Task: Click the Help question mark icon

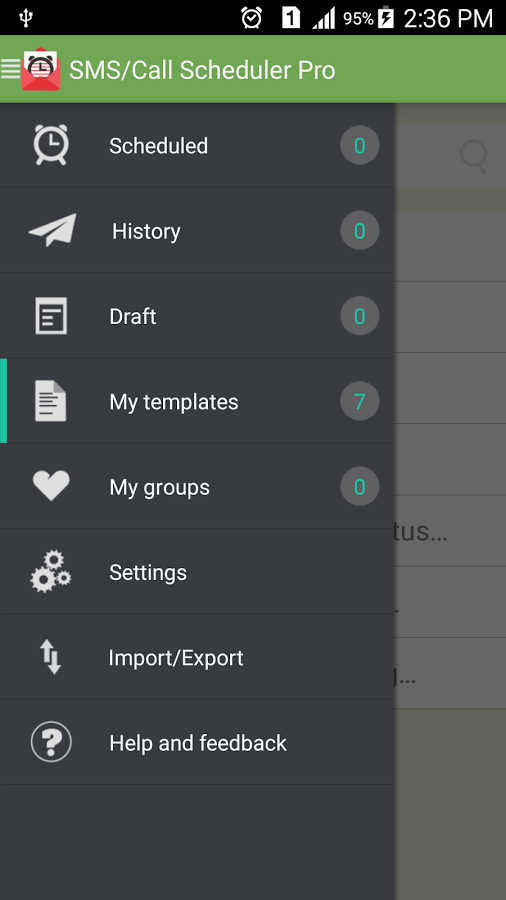Action: (x=51, y=742)
